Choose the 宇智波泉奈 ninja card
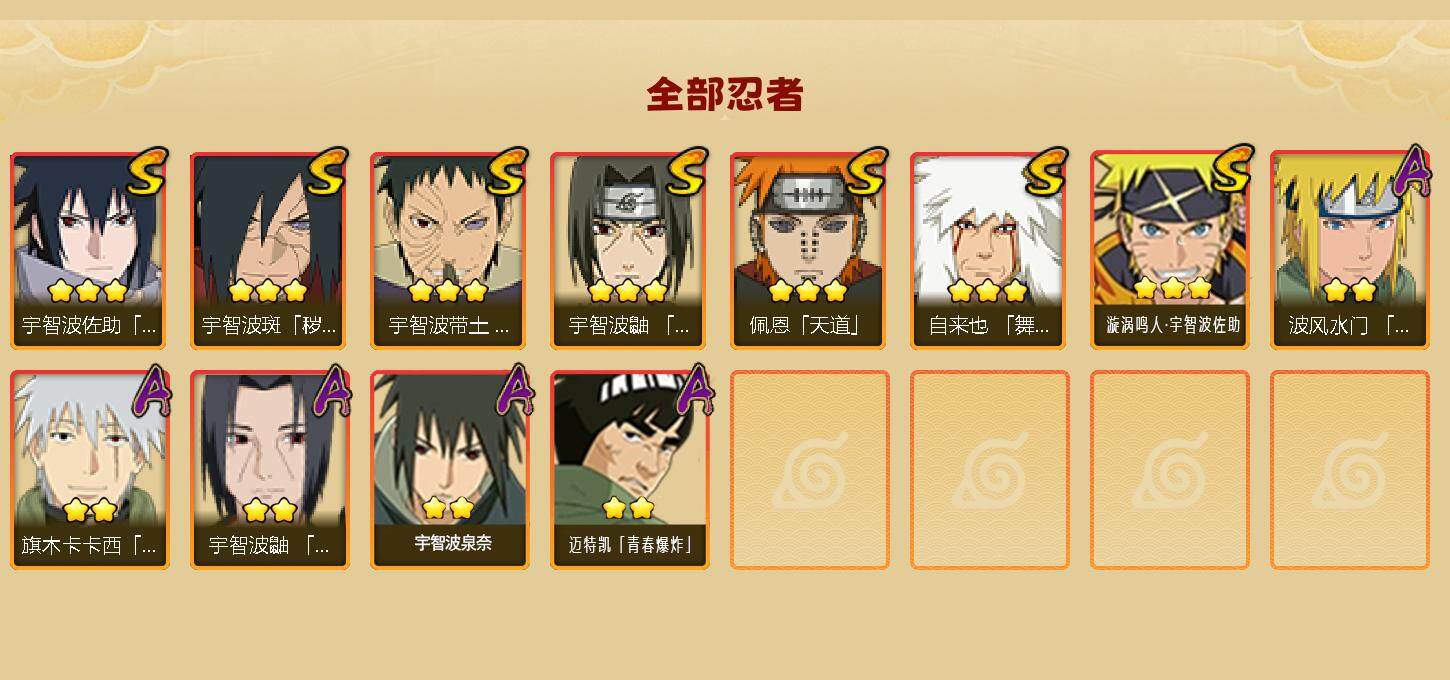1450x680 pixels. pyautogui.click(x=450, y=470)
